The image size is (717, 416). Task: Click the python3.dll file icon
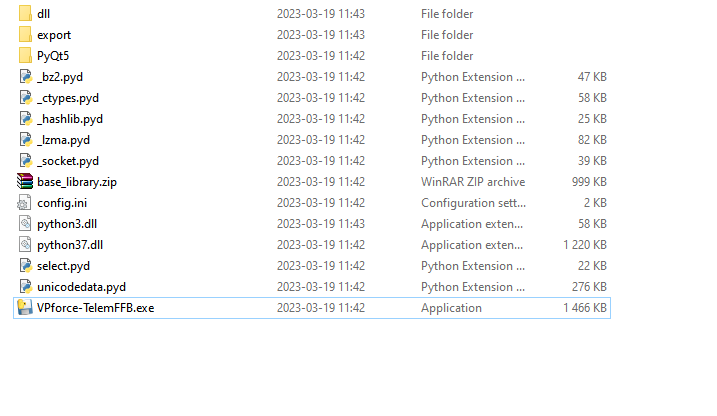(x=25, y=224)
